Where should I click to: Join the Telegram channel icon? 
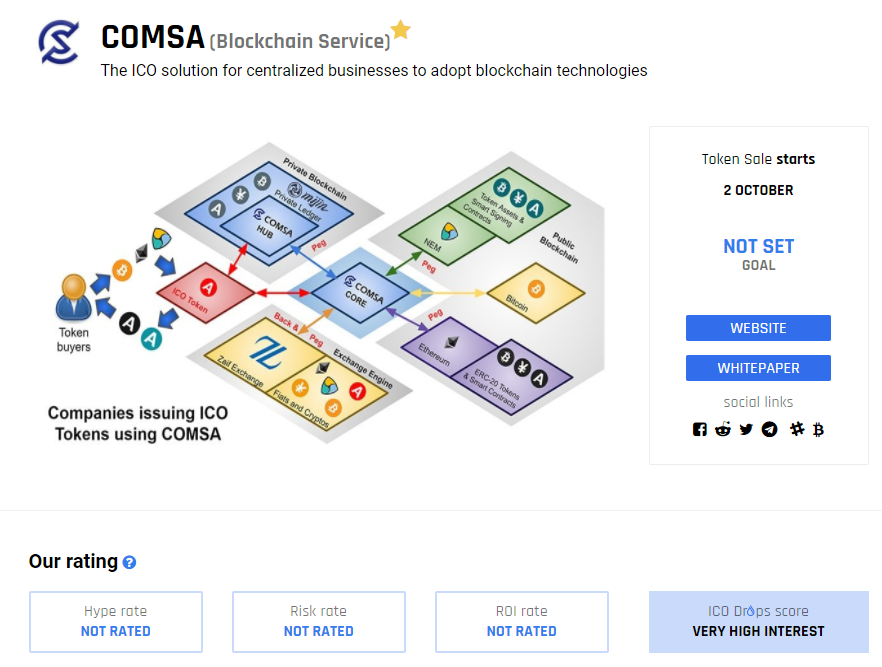pos(769,429)
